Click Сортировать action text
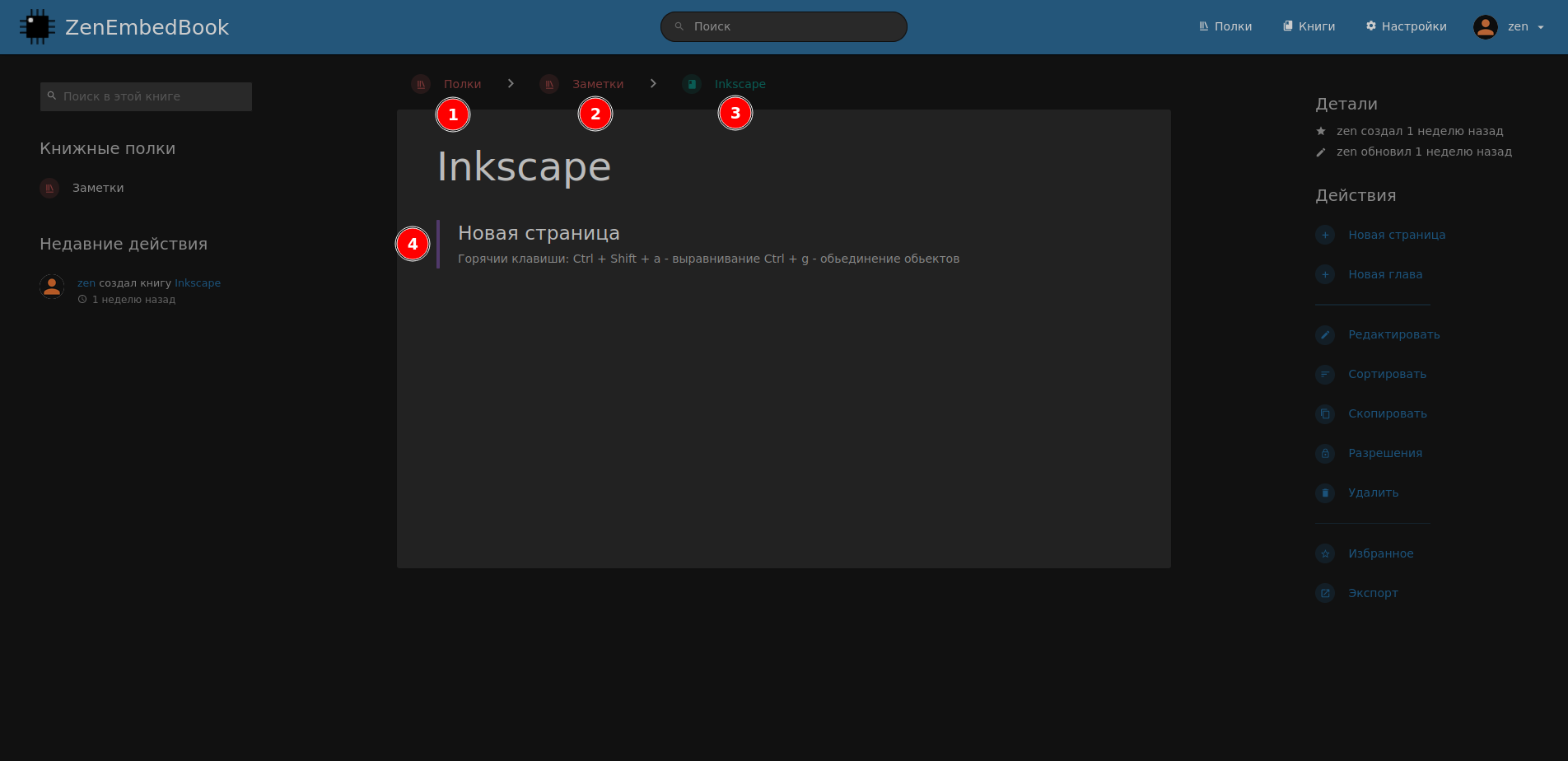The image size is (1568, 761). pos(1388,374)
